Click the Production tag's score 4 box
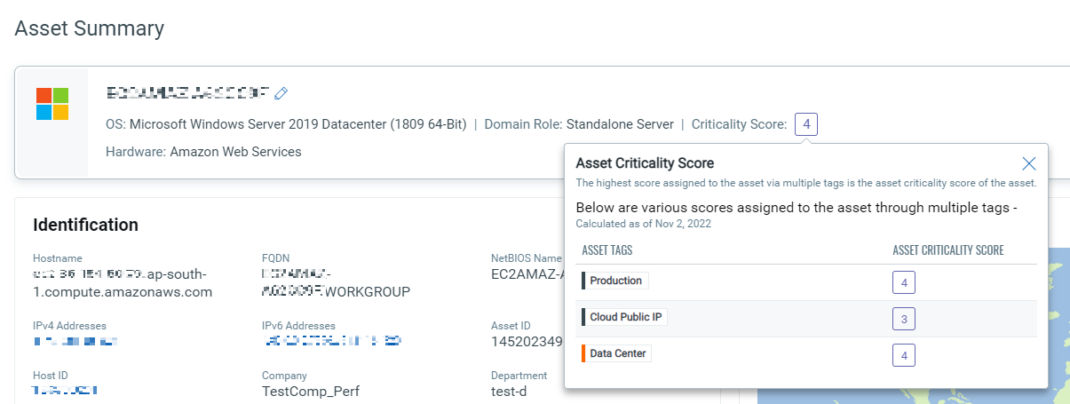Screen dimensions: 1070x404 click(x=904, y=282)
